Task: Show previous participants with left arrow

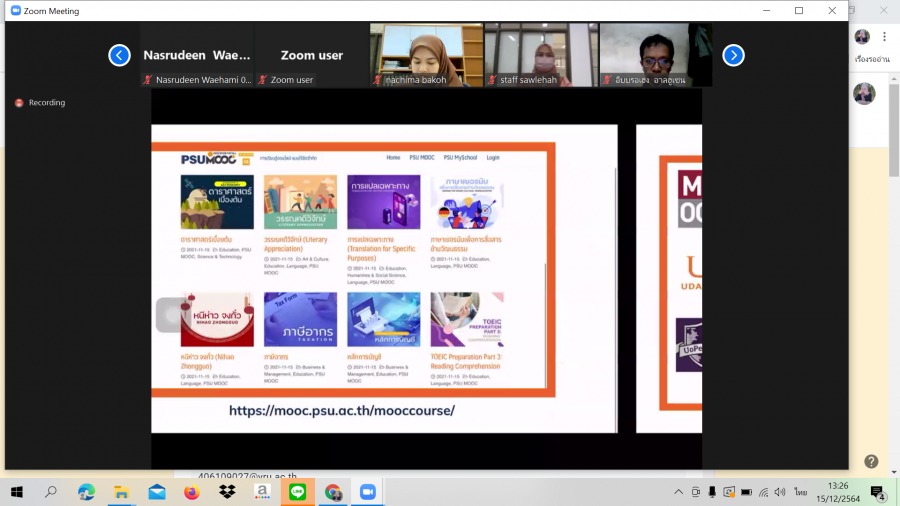Action: tap(119, 55)
